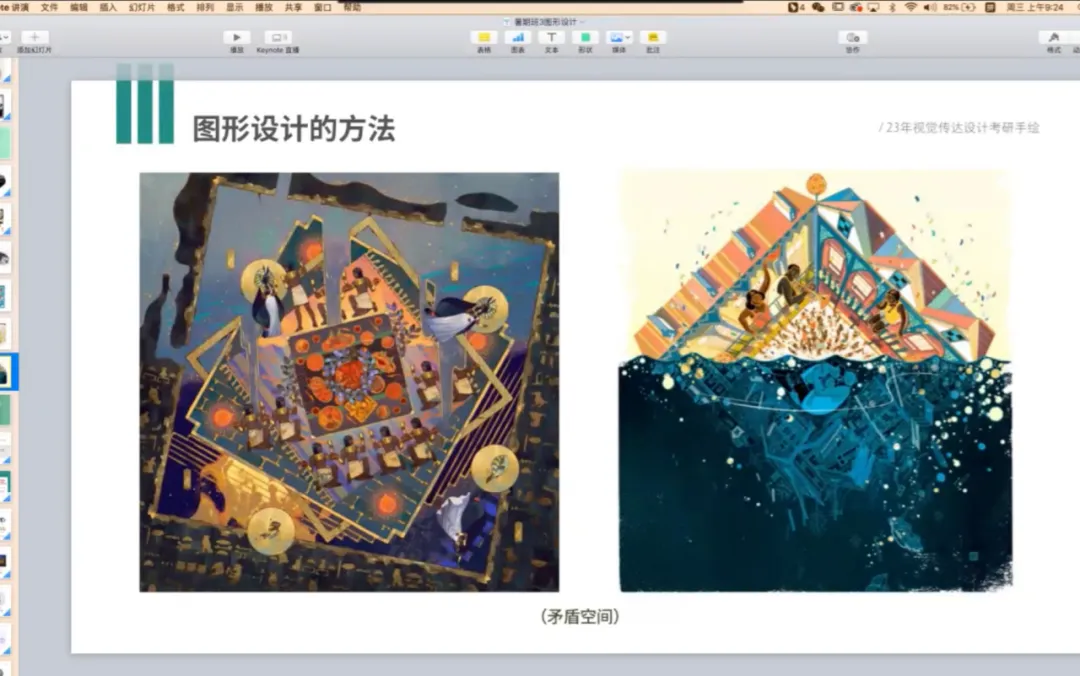Open the Format inspector panel

(1053, 37)
